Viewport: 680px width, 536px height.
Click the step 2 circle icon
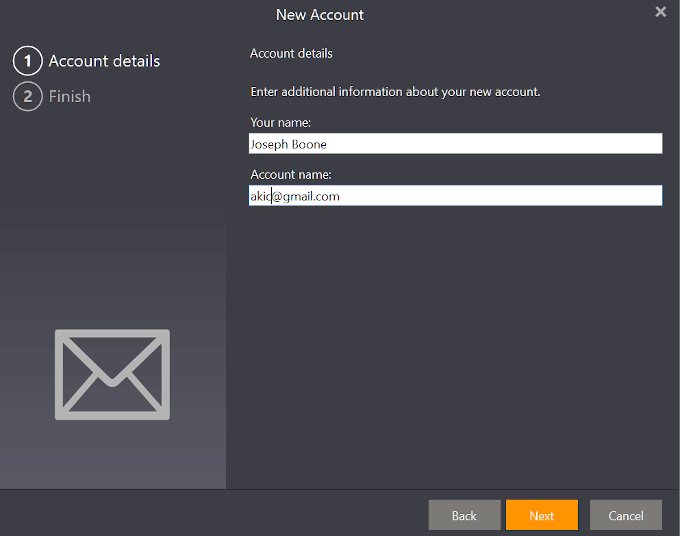coord(28,96)
